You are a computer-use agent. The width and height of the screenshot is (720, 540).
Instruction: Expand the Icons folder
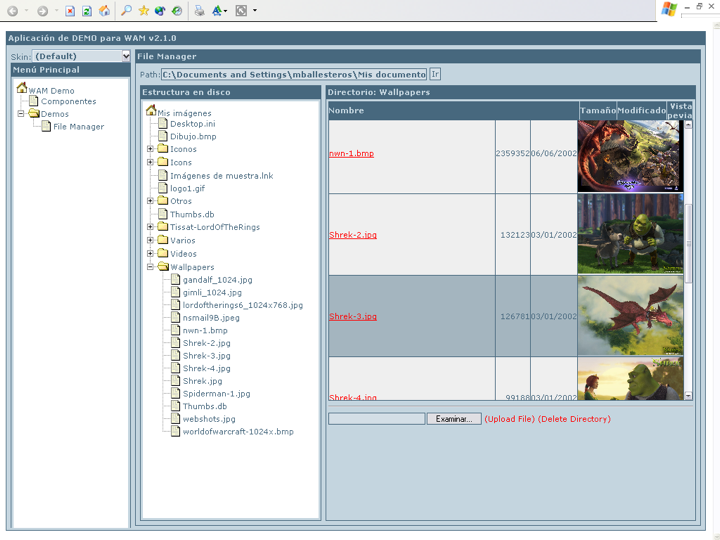pos(150,162)
